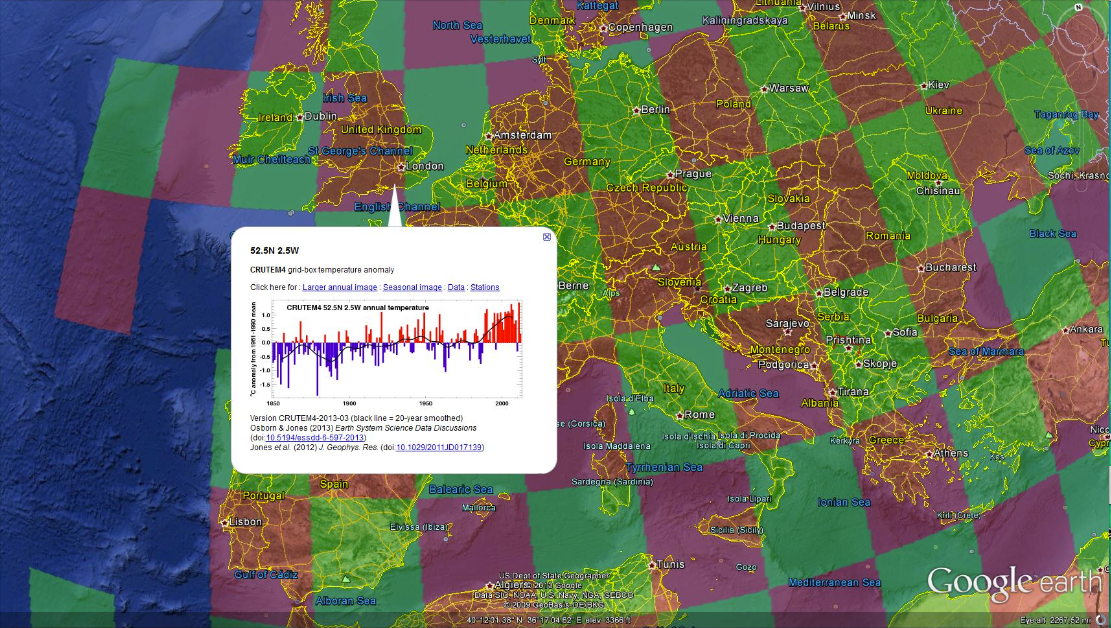Follow the 10.5194/essdd-6-597-2013 DOI link
1111x628 pixels.
313,437
